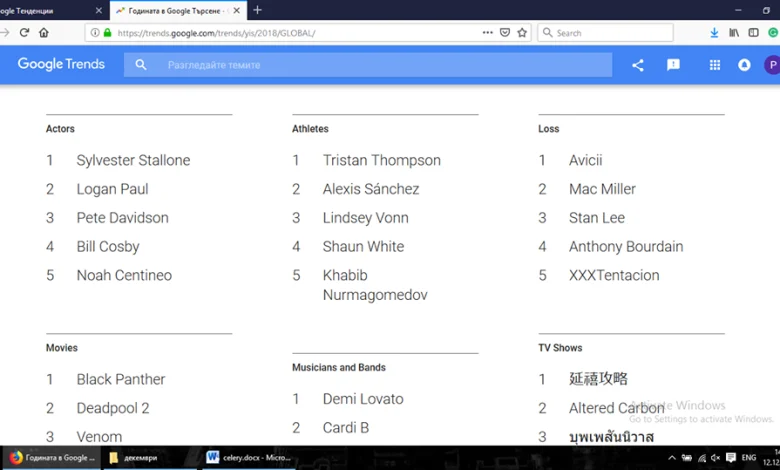Click Alexis Sánchez entry
The image size is (780, 470).
(x=371, y=189)
